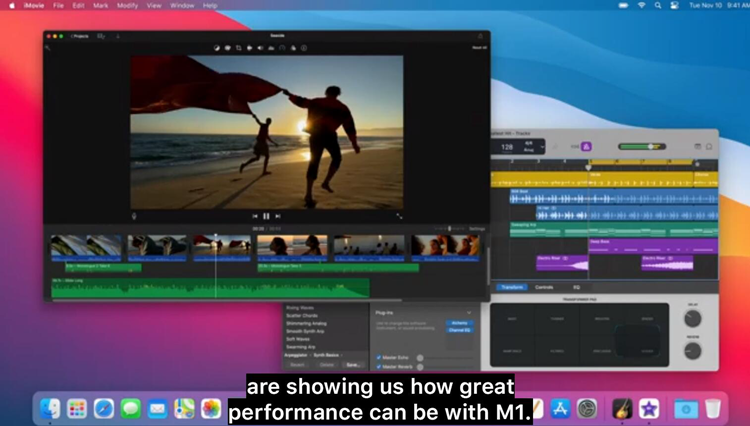
Task: Open the Color Correction palette tool
Action: coord(228,48)
